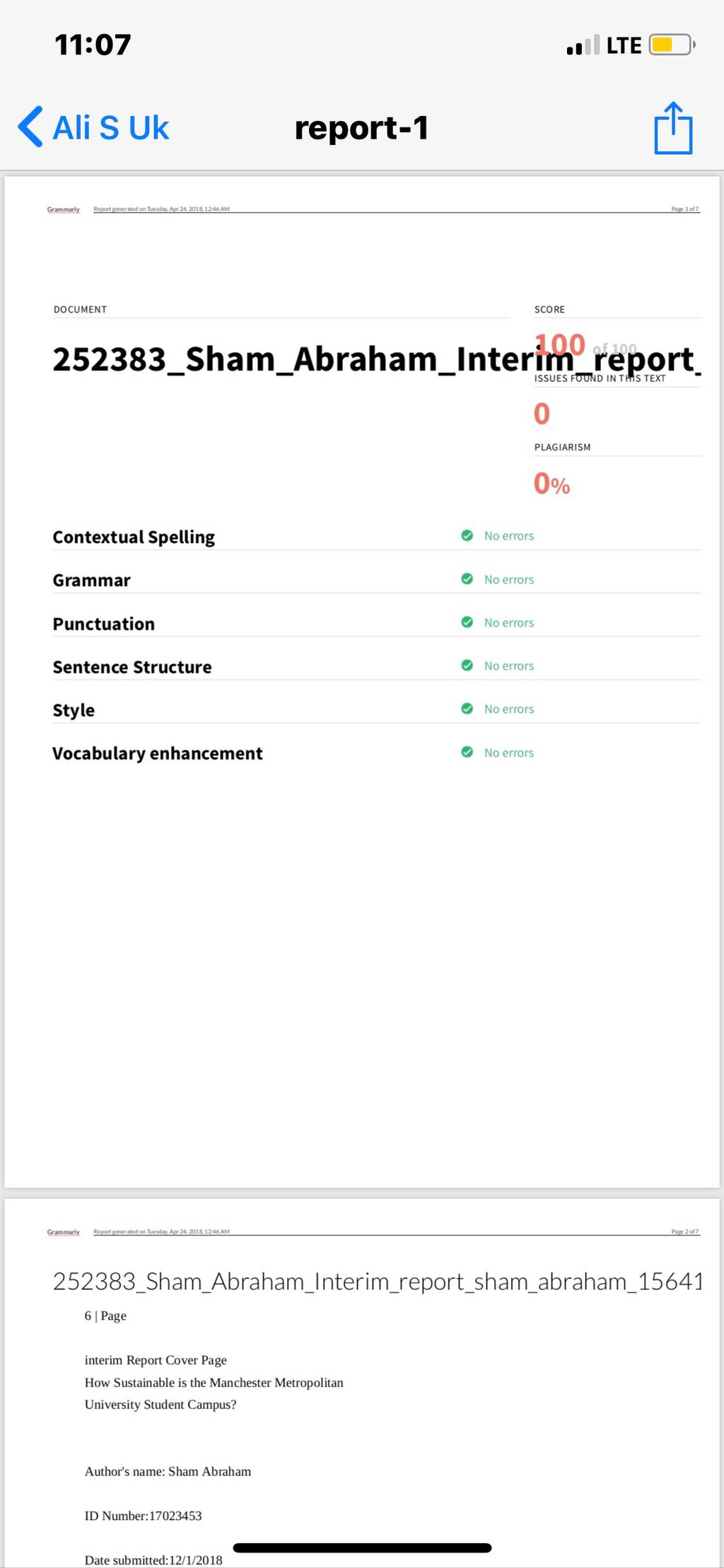The width and height of the screenshot is (724, 1568).
Task: Open the Grammarly link on page one header
Action: click(x=64, y=209)
